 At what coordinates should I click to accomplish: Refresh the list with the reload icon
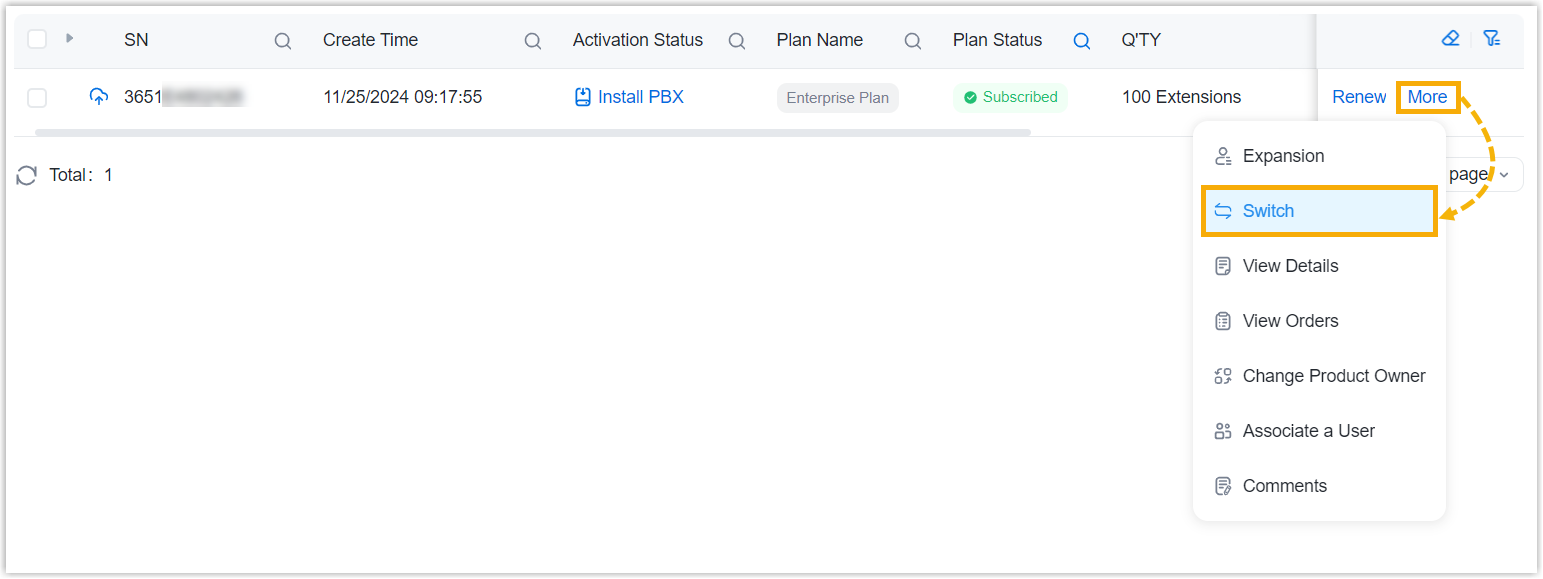(27, 176)
